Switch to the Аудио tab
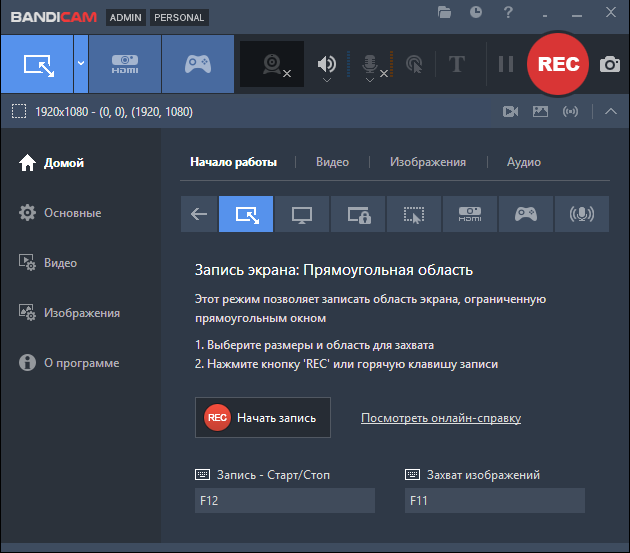This screenshot has width=630, height=553. pos(524,162)
